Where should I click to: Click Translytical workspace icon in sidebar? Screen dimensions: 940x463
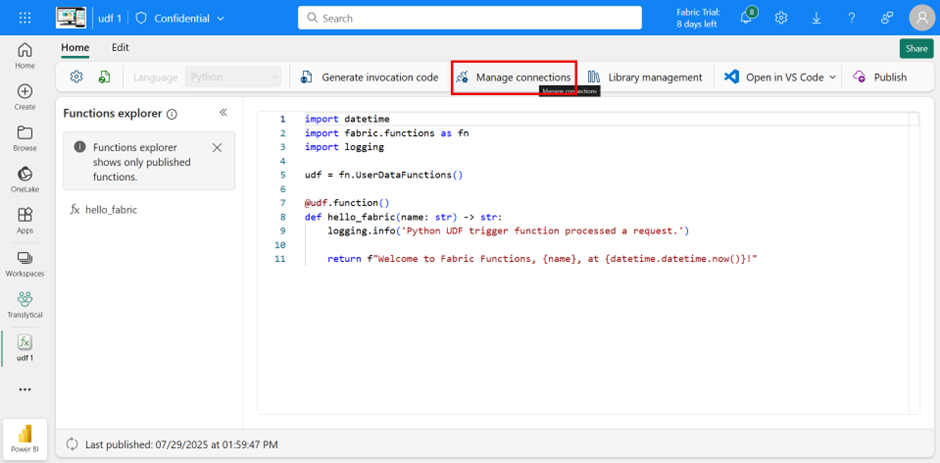coord(25,304)
